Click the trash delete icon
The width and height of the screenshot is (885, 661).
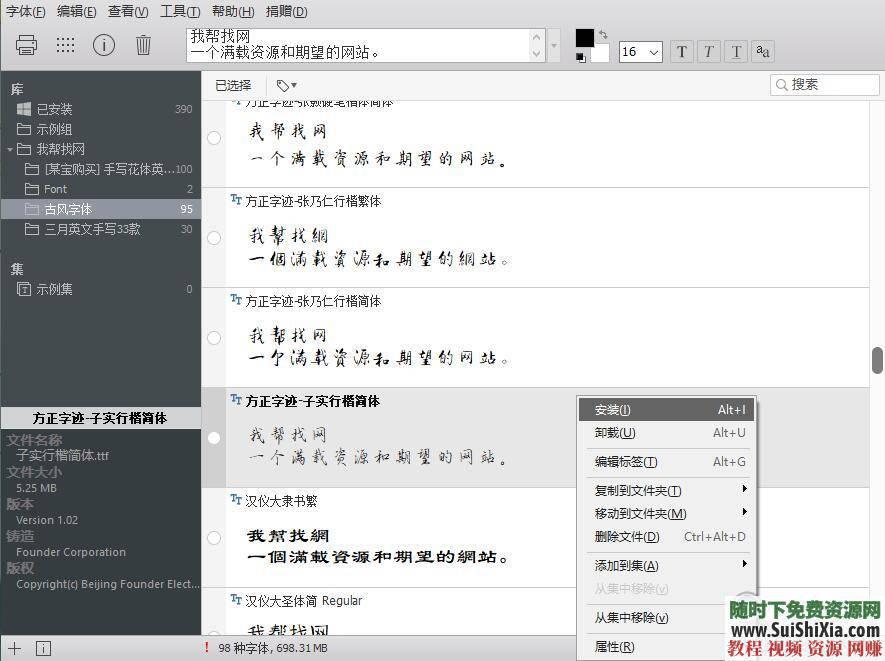click(143, 44)
